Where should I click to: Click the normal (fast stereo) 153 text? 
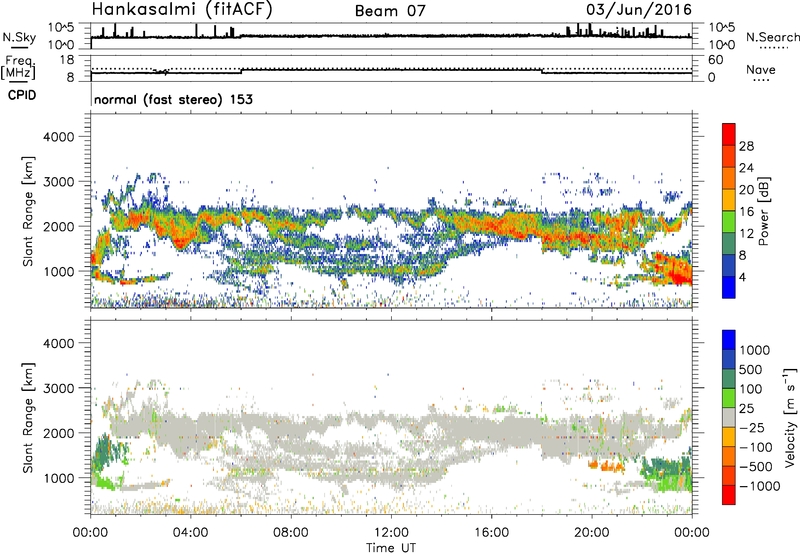173,99
